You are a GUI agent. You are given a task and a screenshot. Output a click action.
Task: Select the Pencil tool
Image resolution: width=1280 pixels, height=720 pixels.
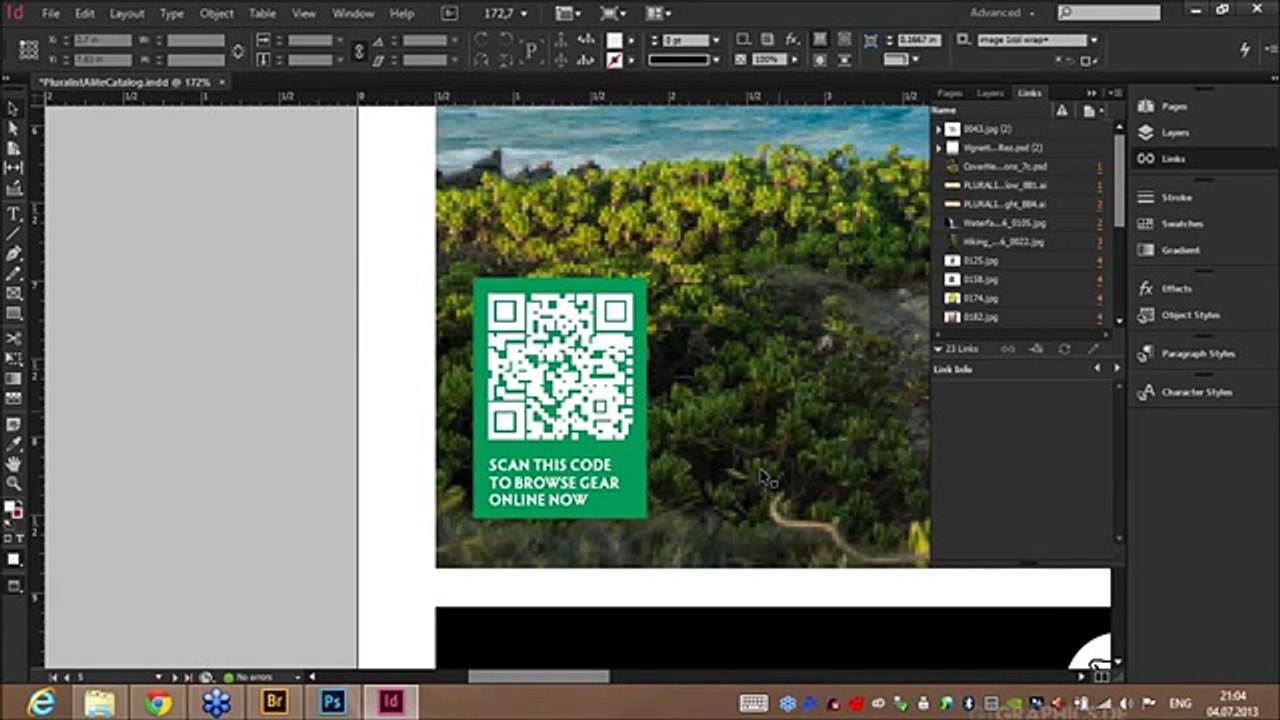13,273
